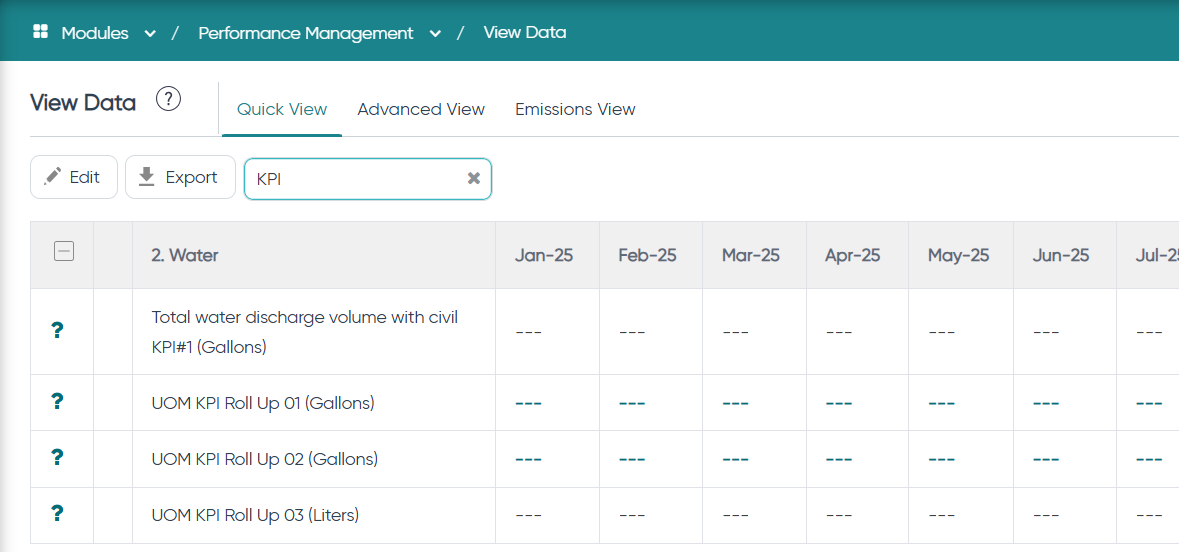The height and width of the screenshot is (552, 1179).
Task: Open Jun-25 value for UOM KPI Roll Up 01
Action: (x=1047, y=404)
